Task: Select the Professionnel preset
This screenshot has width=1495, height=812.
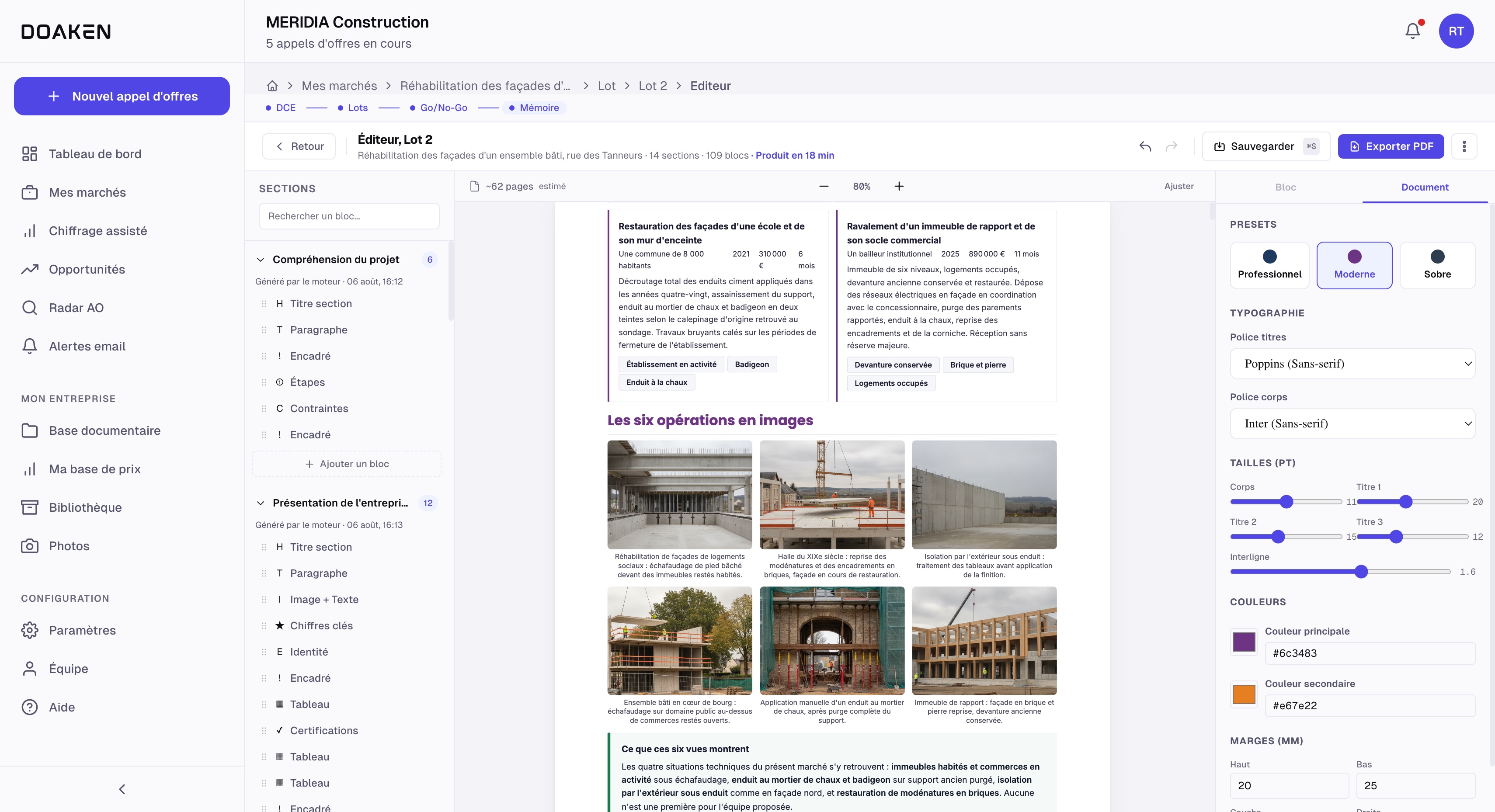Action: (1269, 265)
